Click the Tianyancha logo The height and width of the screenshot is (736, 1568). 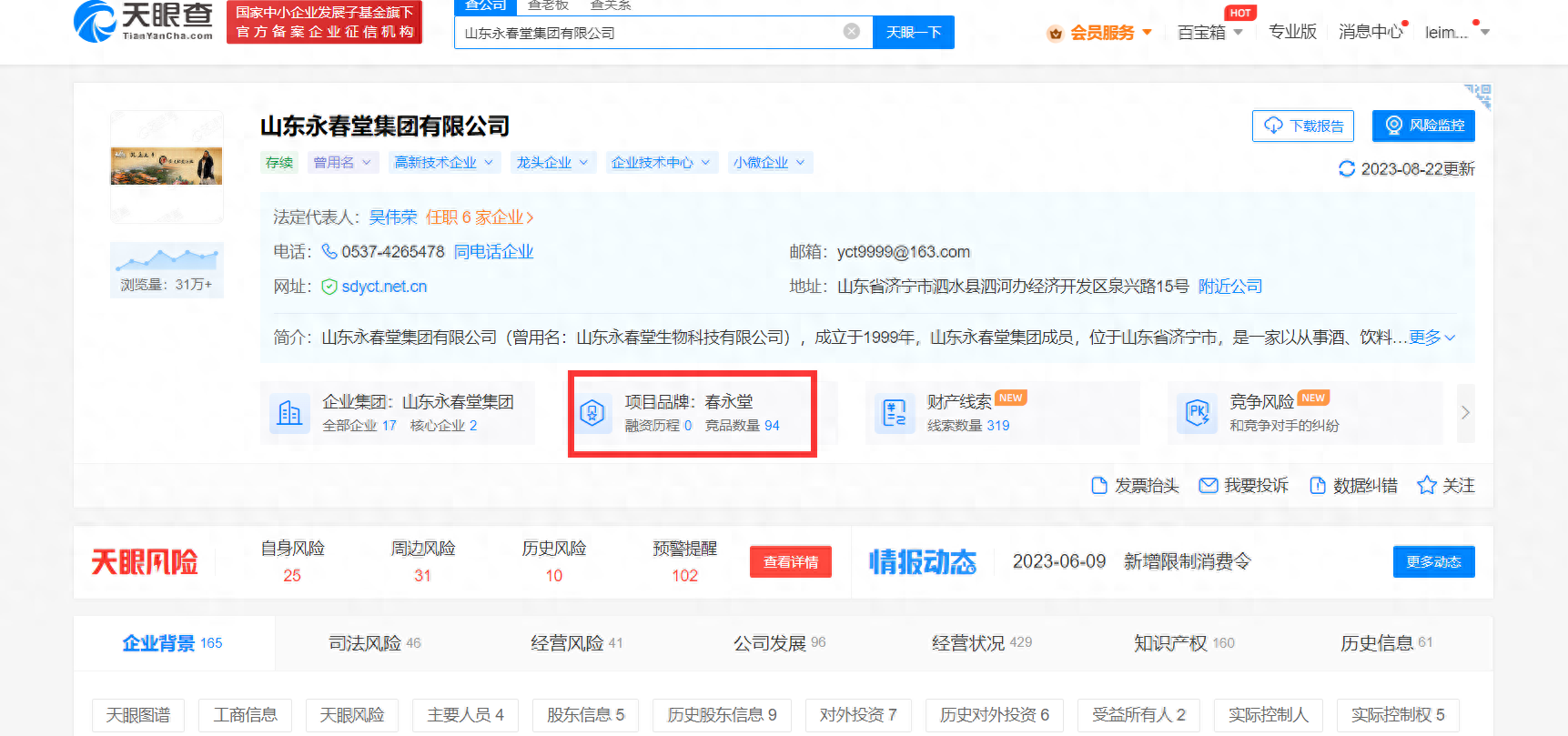143,21
